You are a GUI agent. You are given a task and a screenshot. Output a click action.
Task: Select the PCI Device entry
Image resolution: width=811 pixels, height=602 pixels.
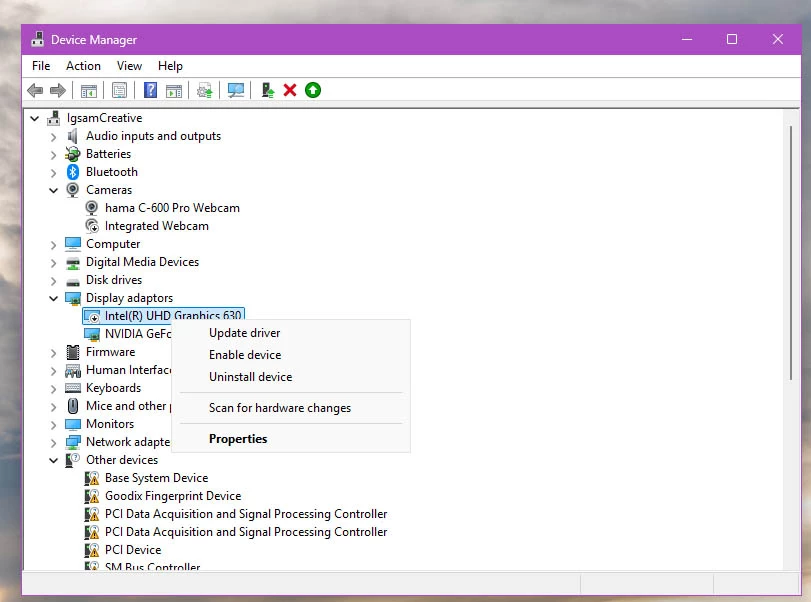coord(133,550)
